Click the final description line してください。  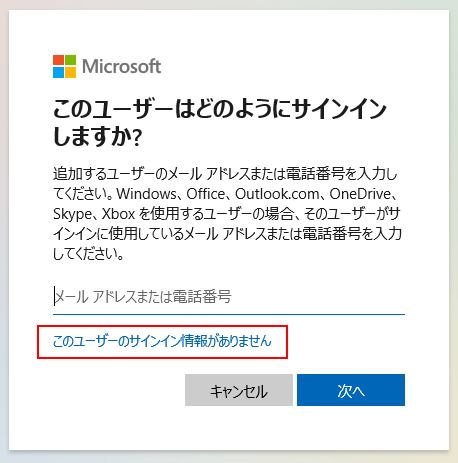(x=89, y=254)
